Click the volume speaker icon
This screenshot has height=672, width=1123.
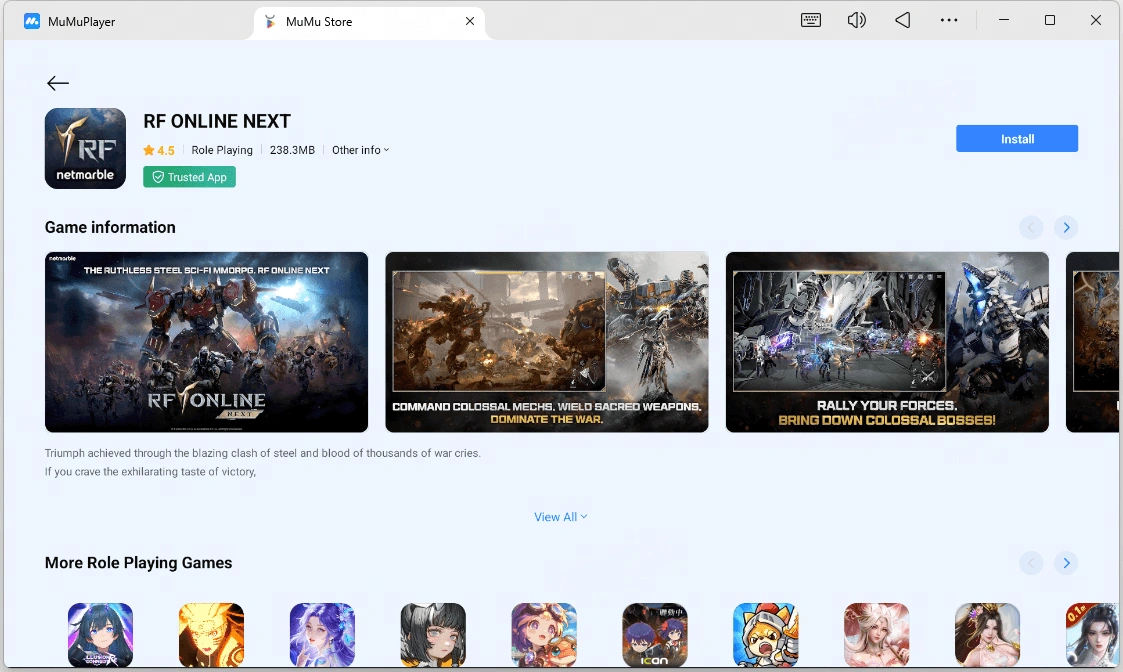click(857, 20)
